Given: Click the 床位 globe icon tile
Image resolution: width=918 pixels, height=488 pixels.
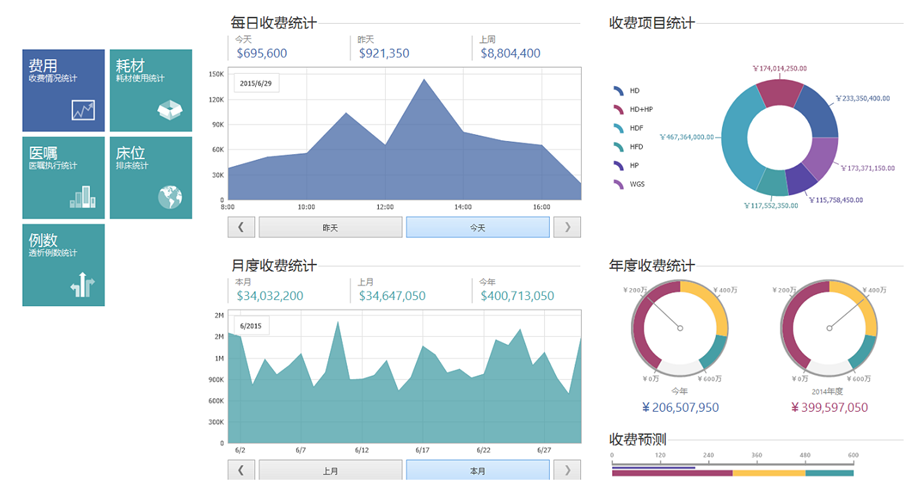Looking at the screenshot, I should point(170,197).
